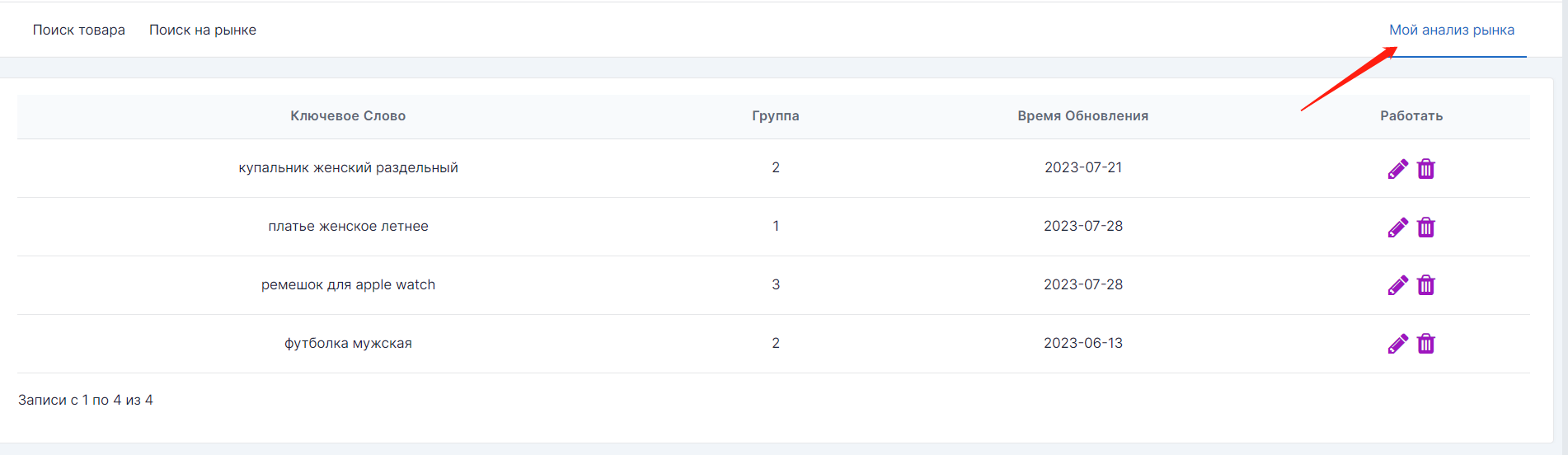Delete the футболка мужская row
Image resolution: width=1568 pixels, height=455 pixels.
click(1425, 344)
